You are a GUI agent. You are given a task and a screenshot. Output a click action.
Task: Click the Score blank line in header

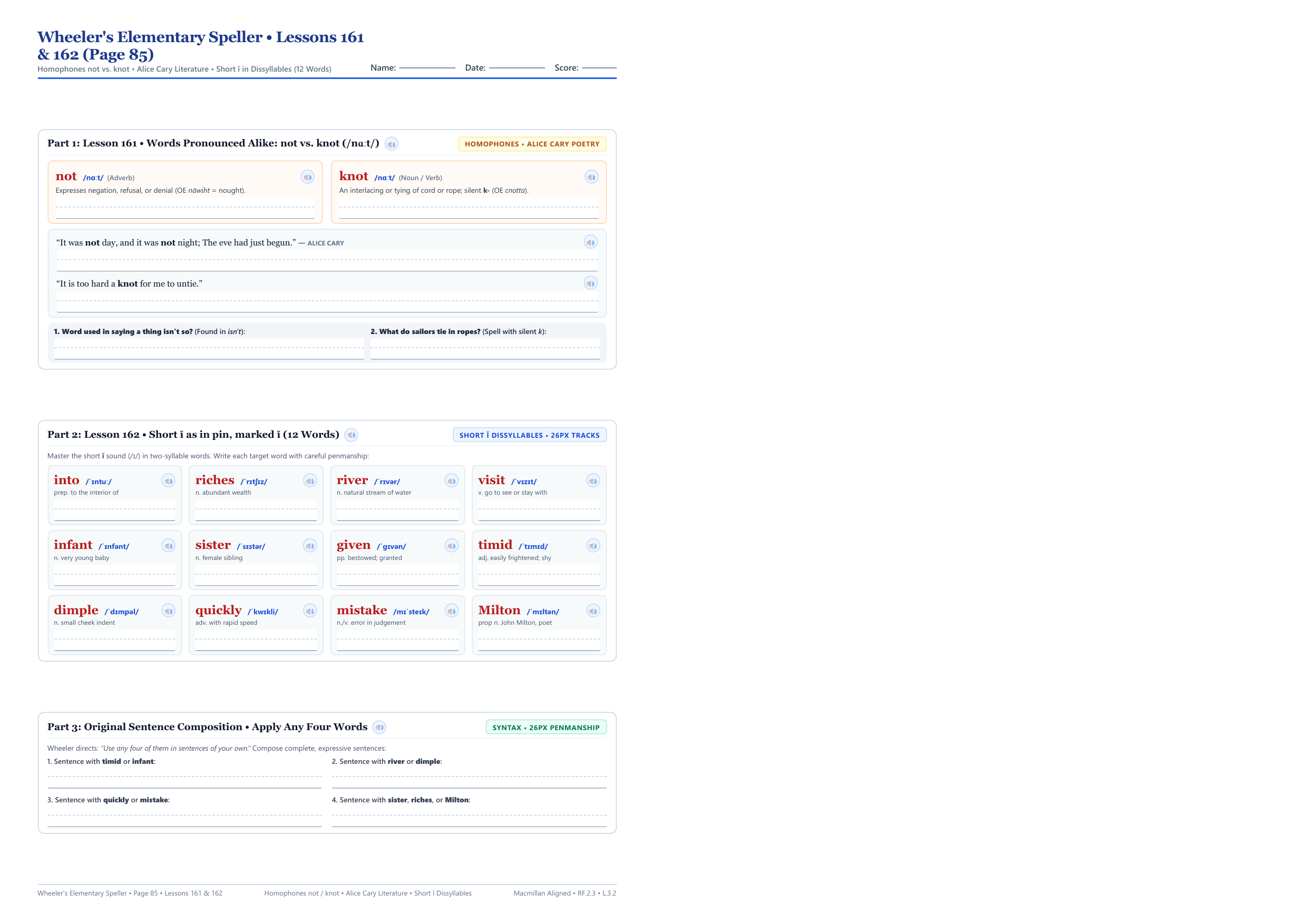599,67
